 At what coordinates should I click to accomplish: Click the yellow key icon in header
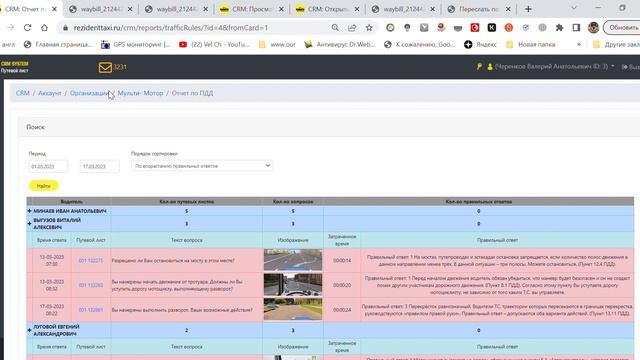[479, 67]
